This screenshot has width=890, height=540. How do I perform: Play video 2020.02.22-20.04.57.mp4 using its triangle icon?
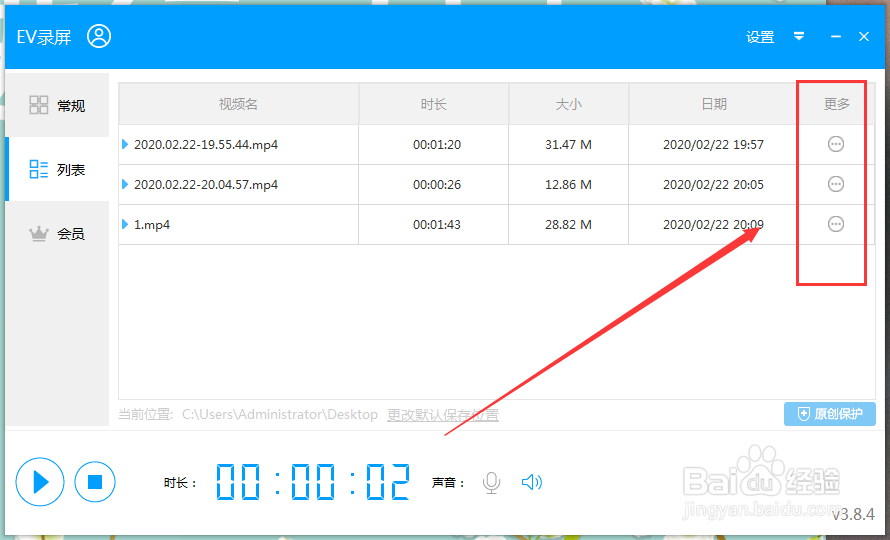pos(125,184)
